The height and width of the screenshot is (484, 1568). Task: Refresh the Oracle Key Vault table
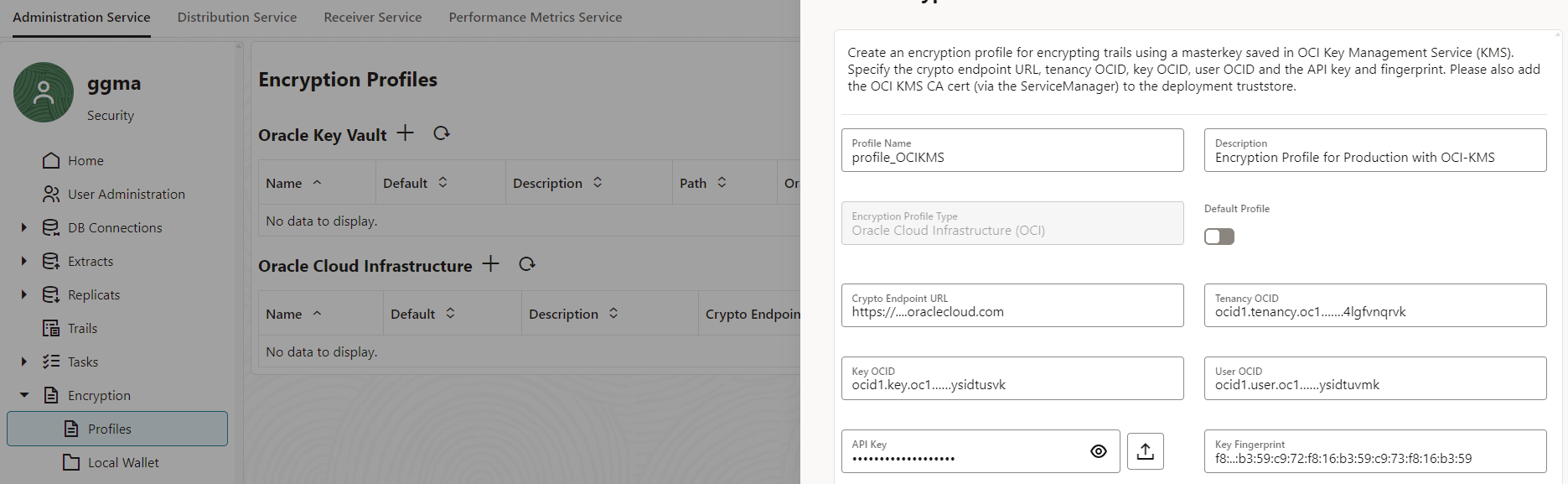tap(442, 133)
